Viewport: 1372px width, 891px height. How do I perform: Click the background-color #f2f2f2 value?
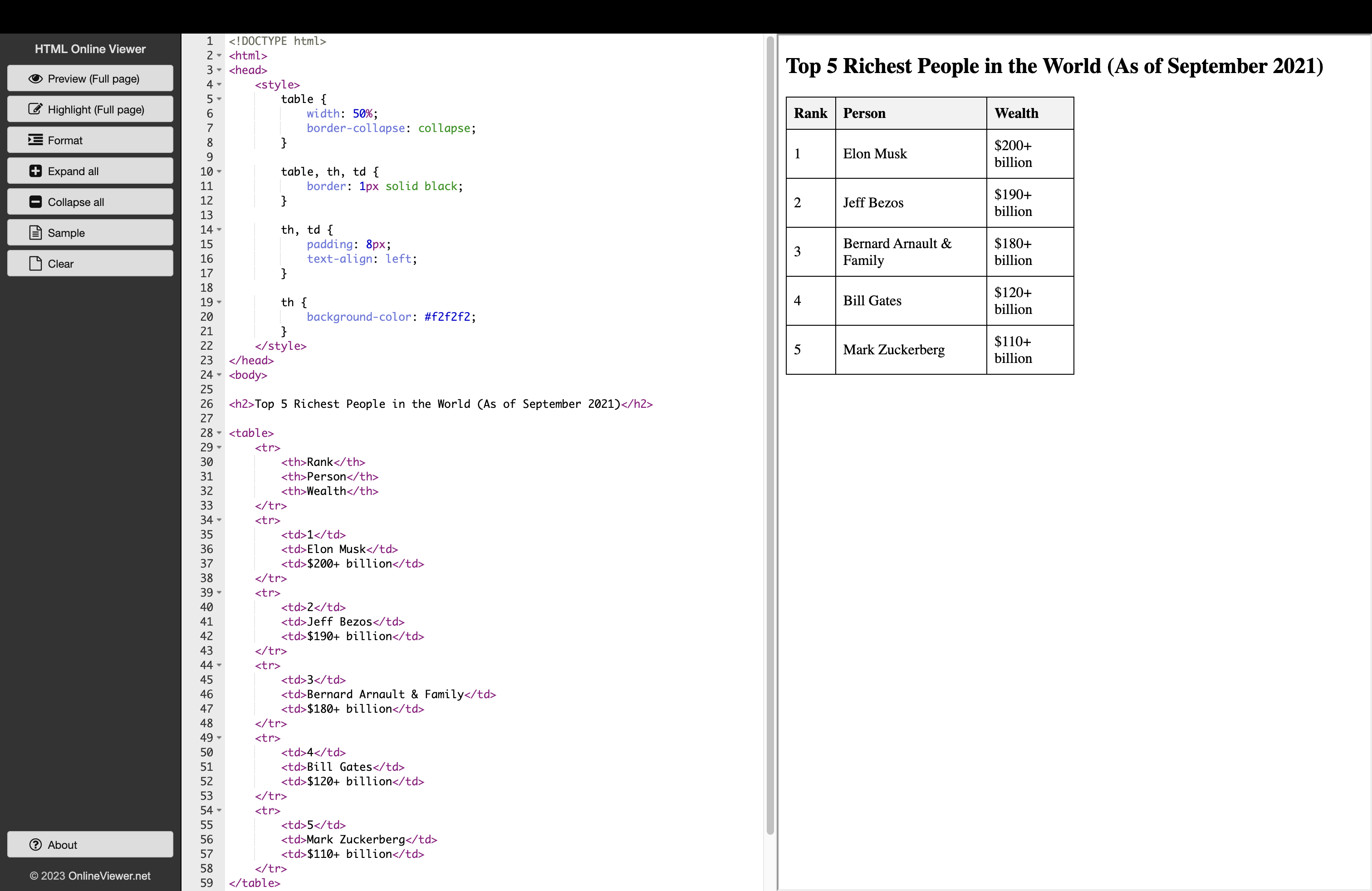[447, 317]
